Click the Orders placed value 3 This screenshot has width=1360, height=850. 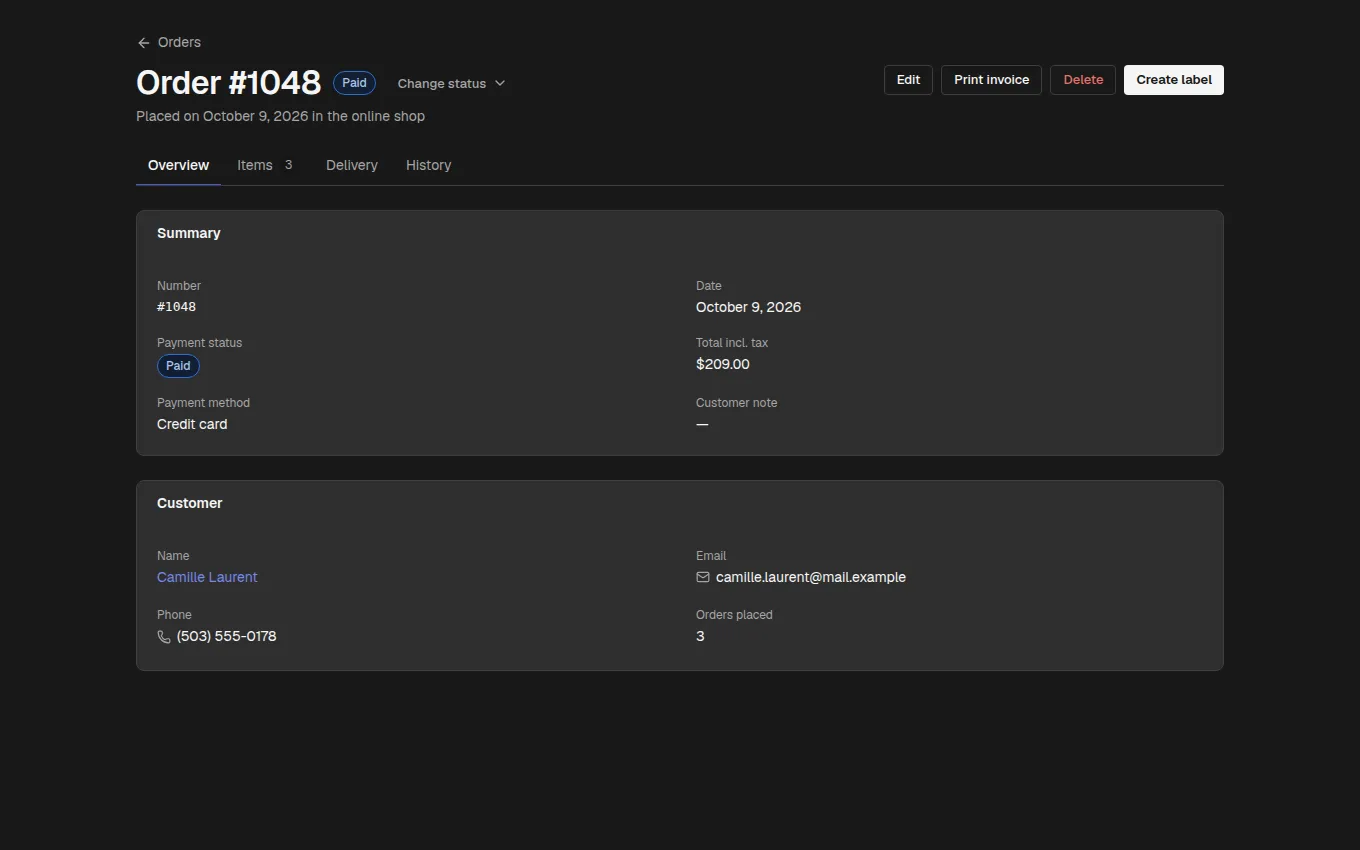click(x=700, y=636)
